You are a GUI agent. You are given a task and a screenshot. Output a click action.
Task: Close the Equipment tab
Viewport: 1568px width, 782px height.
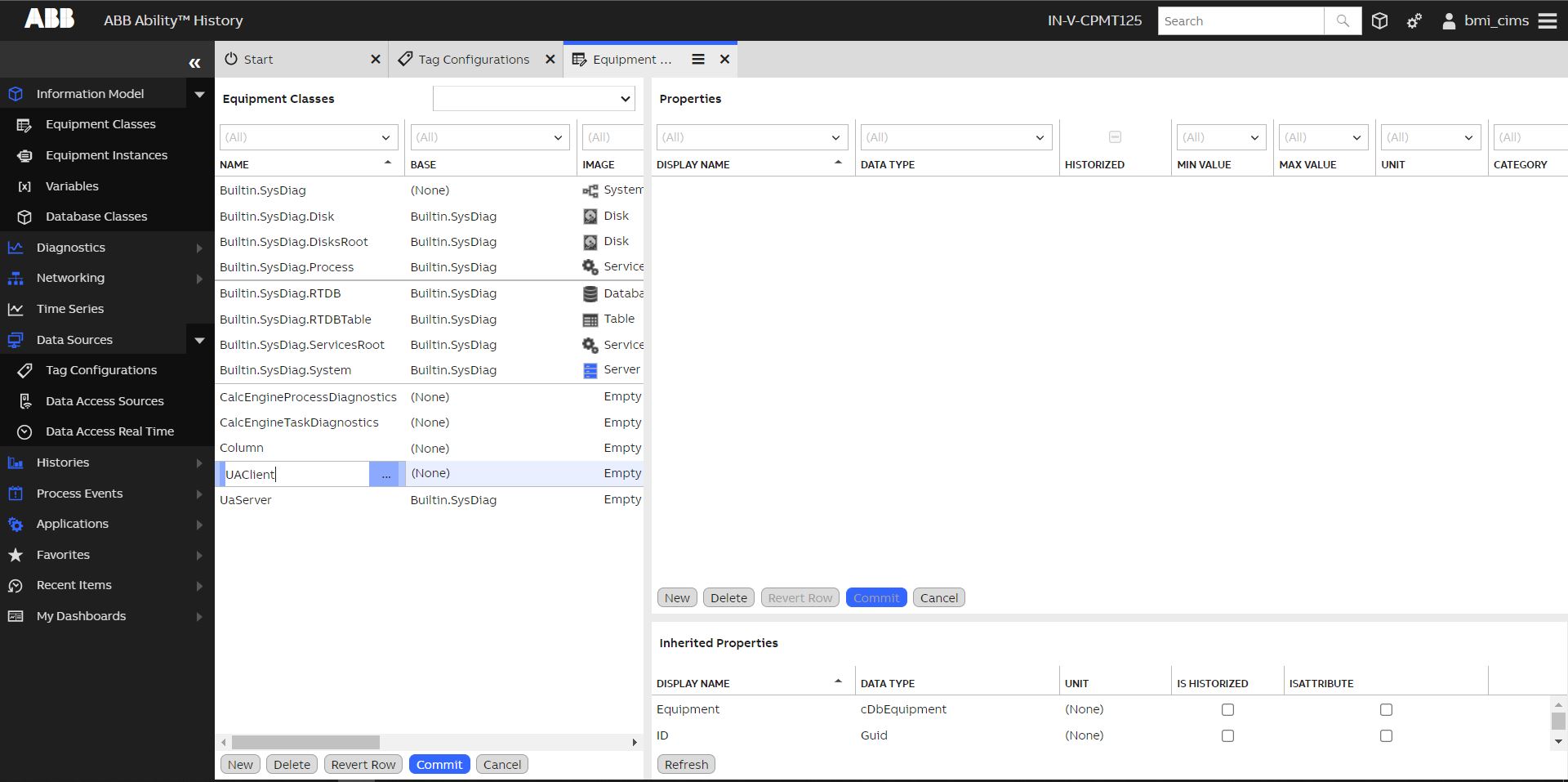coord(724,60)
